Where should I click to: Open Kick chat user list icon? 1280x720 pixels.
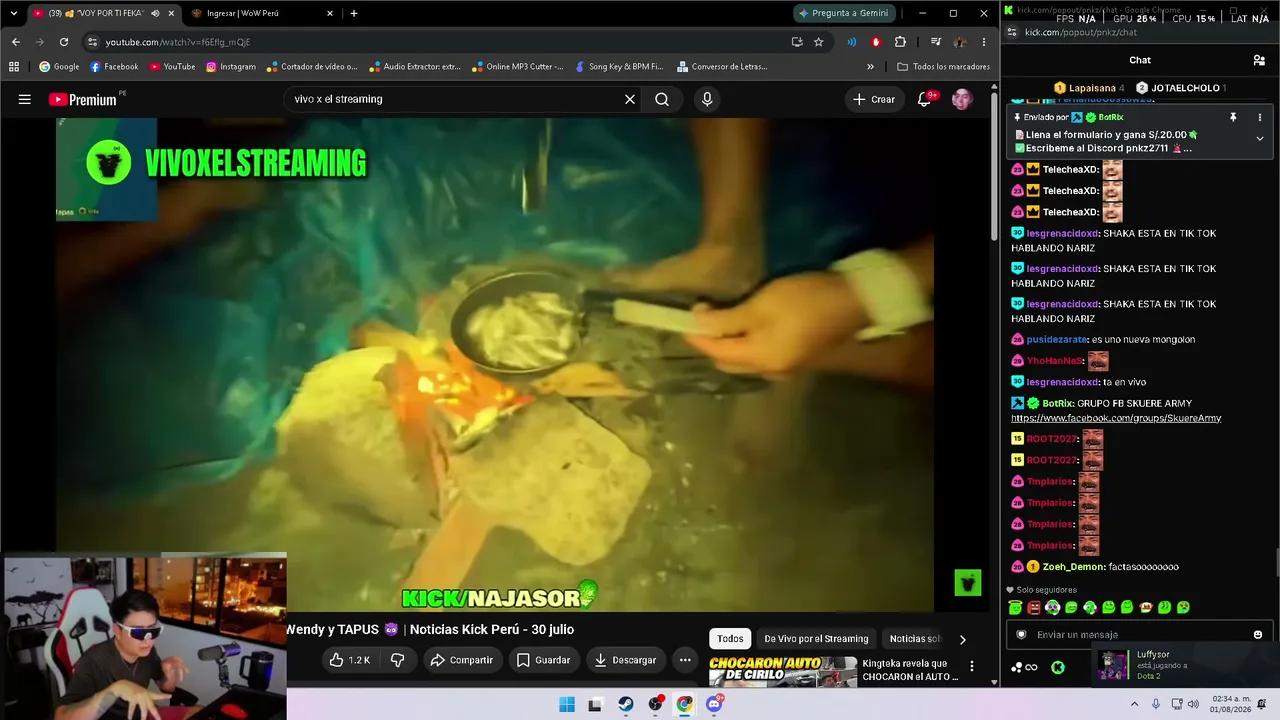click(x=1259, y=60)
